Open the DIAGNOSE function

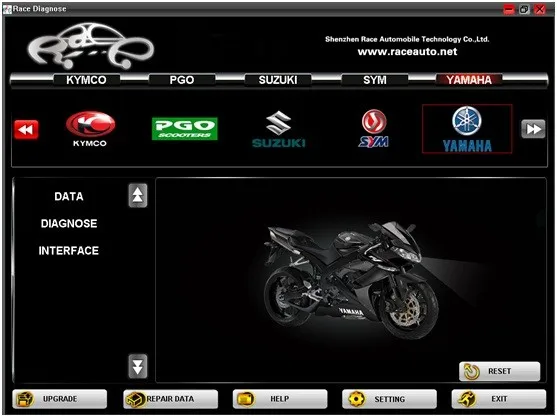(69, 223)
